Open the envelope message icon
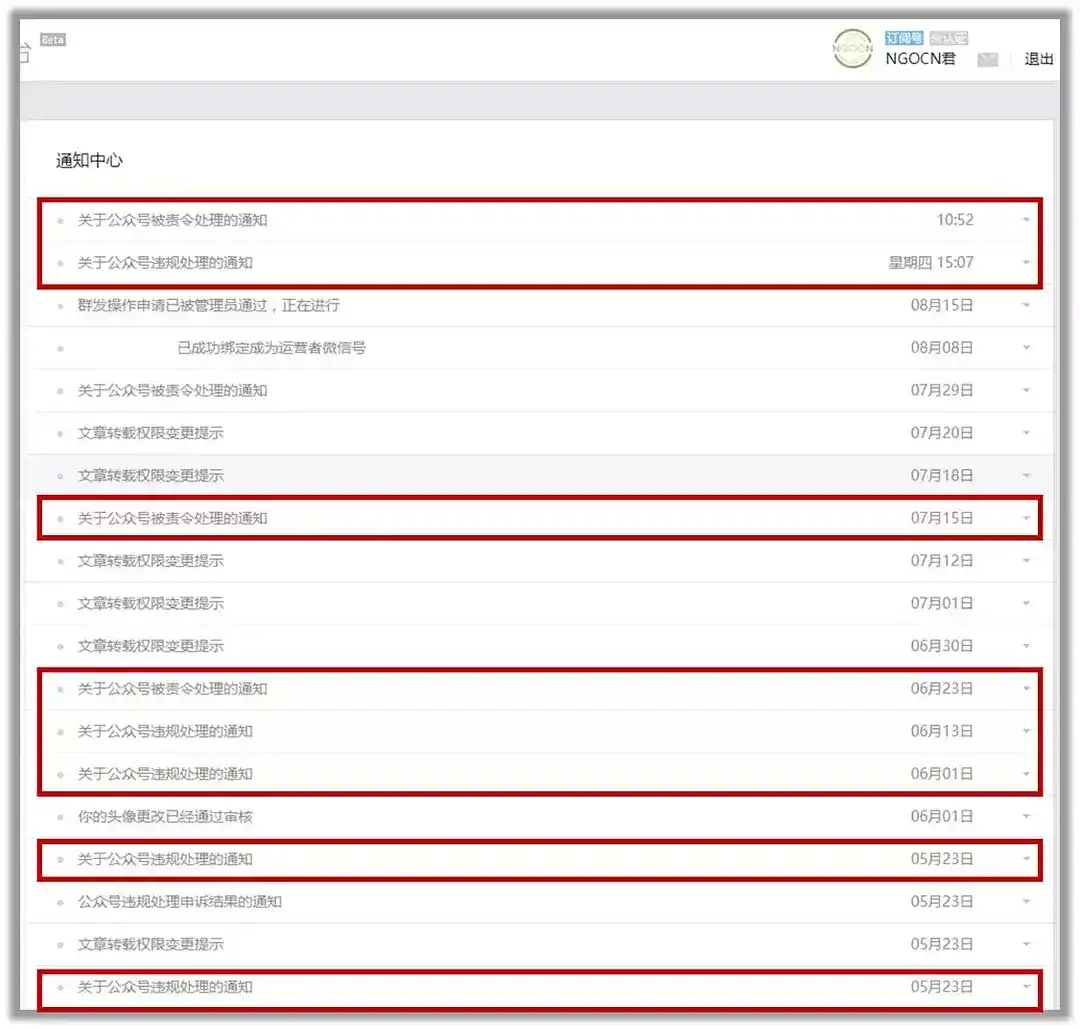This screenshot has height=1029, width=1080. tap(988, 60)
